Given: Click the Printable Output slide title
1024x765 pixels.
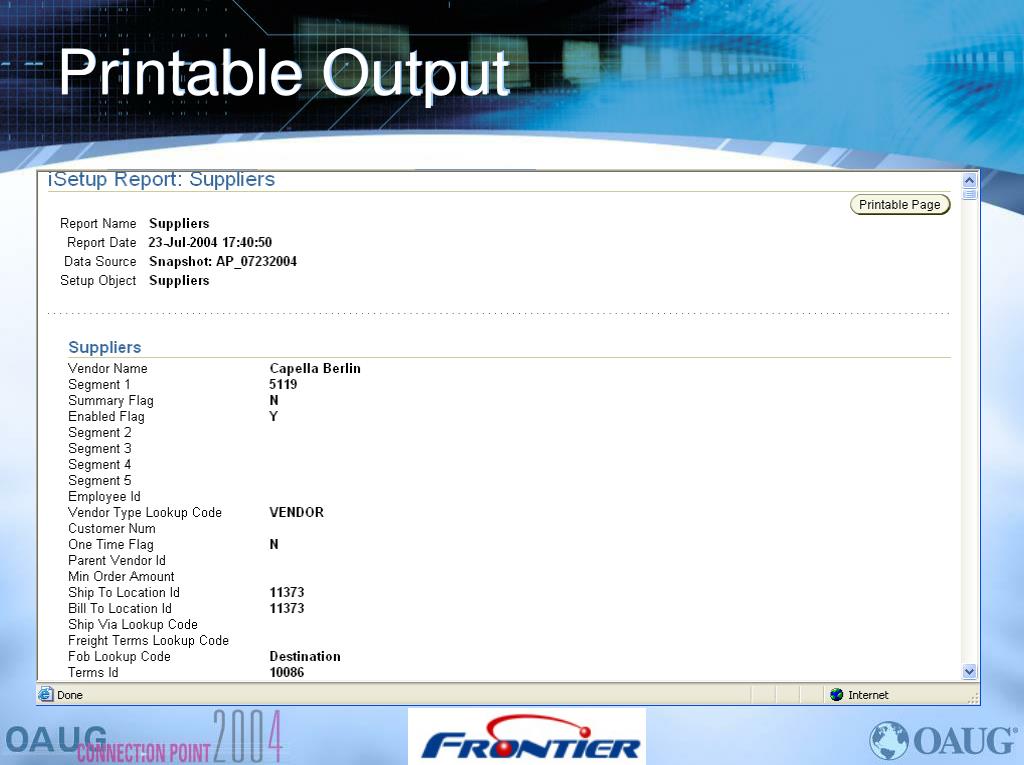Looking at the screenshot, I should click(284, 73).
